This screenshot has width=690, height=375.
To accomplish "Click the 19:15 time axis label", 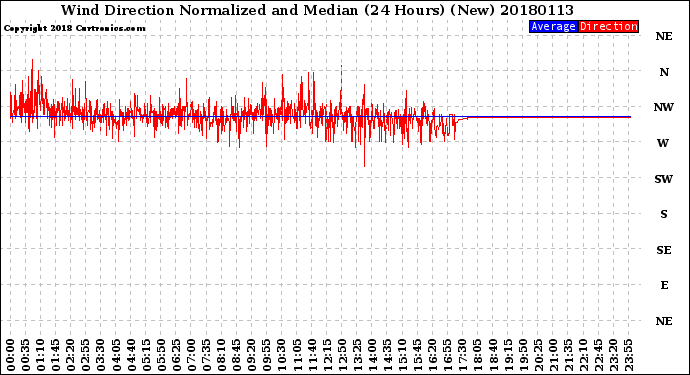I will [x=508, y=355].
